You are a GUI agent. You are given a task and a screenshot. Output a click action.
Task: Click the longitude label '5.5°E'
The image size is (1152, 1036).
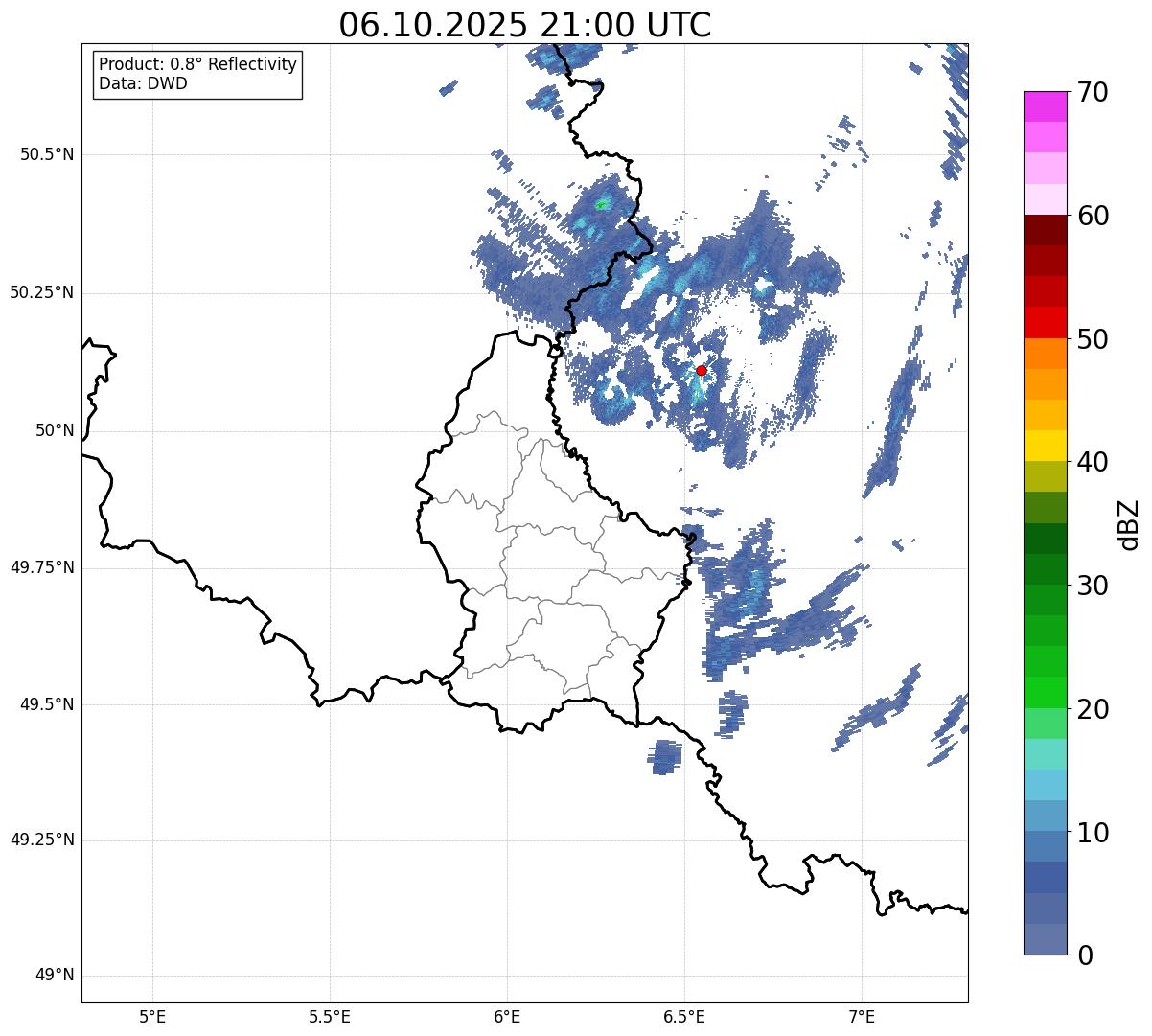[330, 1016]
